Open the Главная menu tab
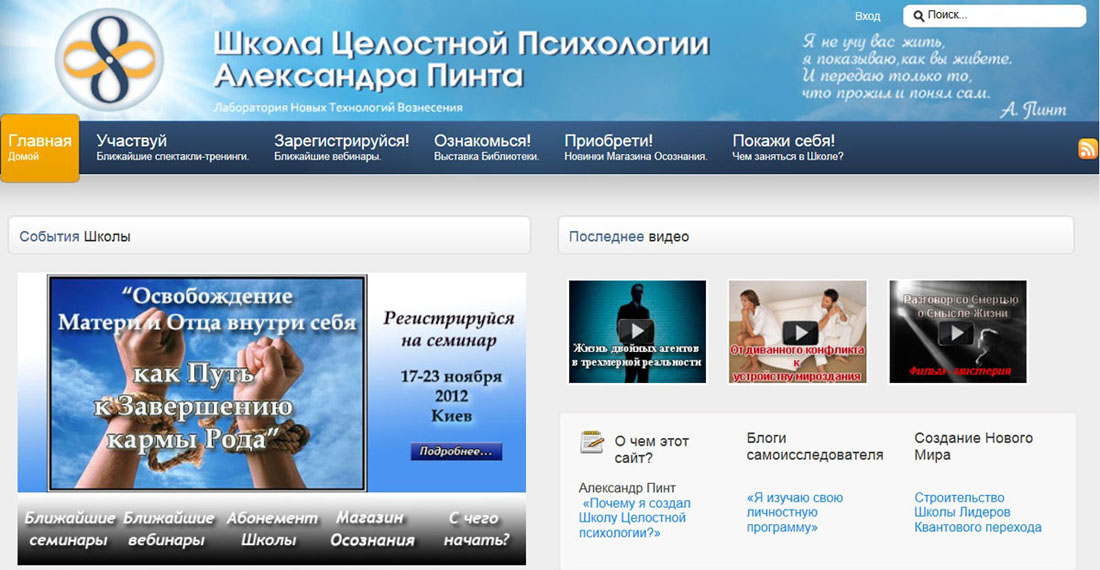 (40, 148)
